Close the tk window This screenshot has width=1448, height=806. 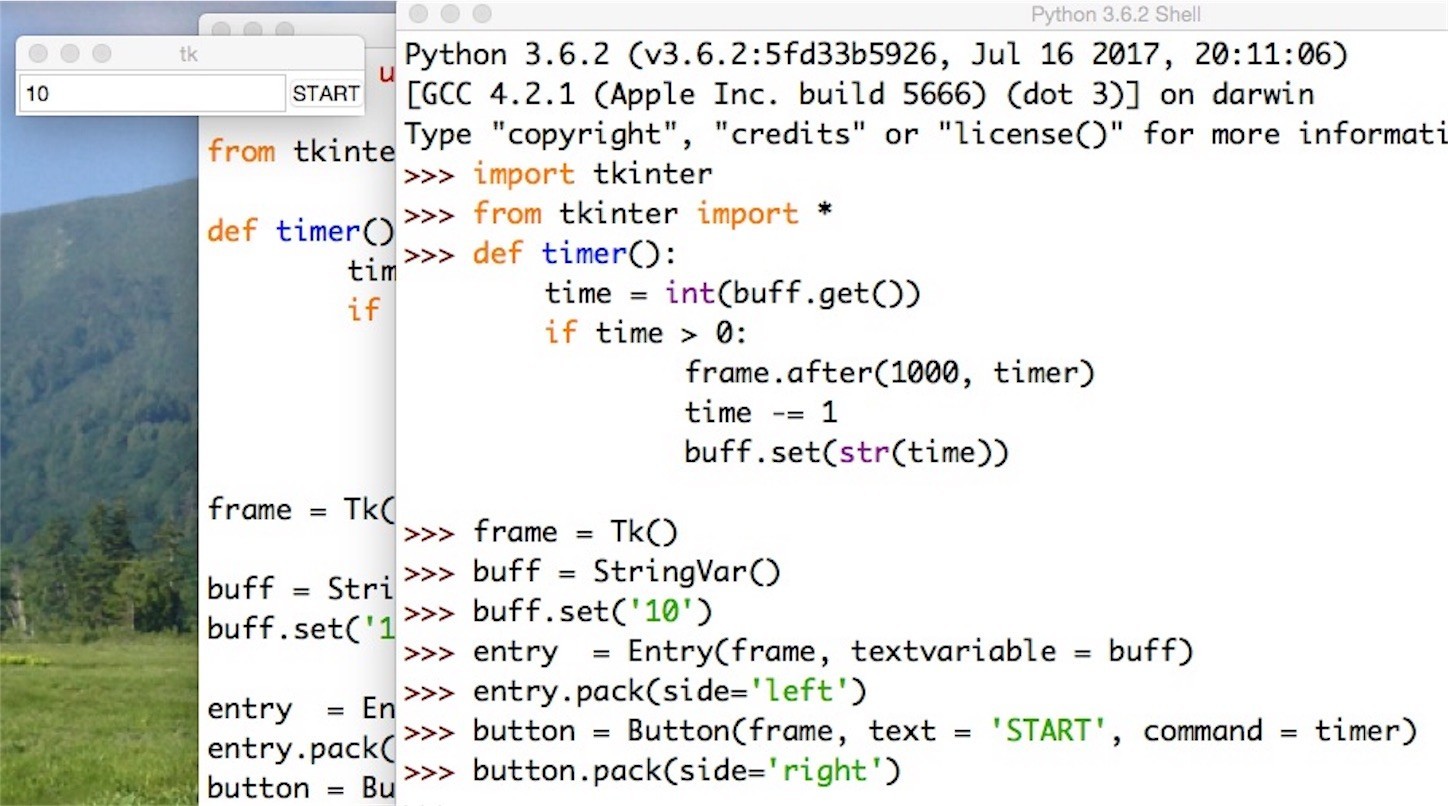coord(38,54)
